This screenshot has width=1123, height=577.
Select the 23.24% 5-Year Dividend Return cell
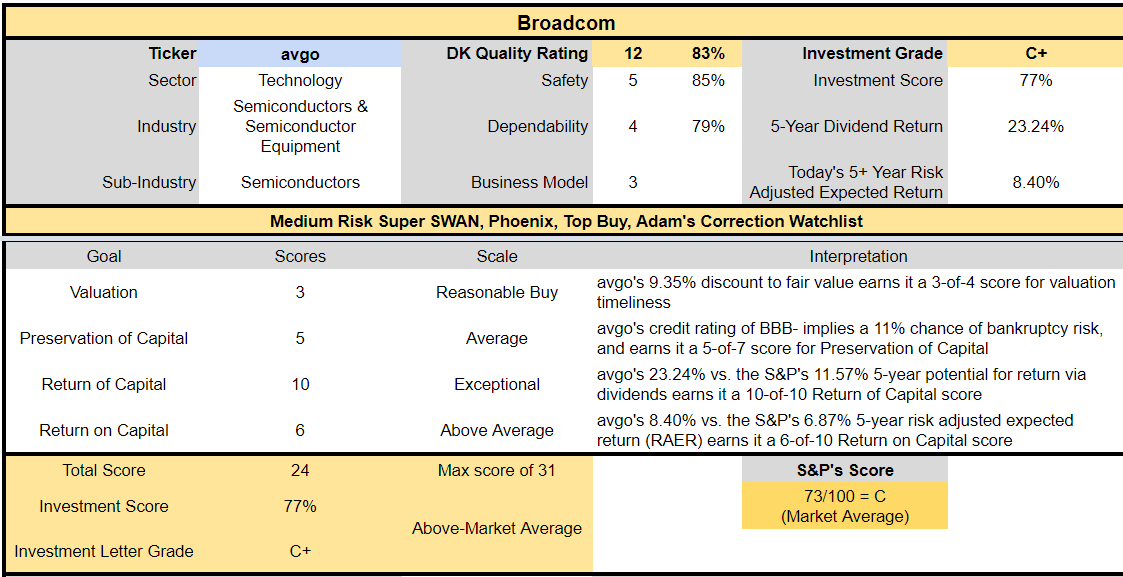coord(1036,127)
